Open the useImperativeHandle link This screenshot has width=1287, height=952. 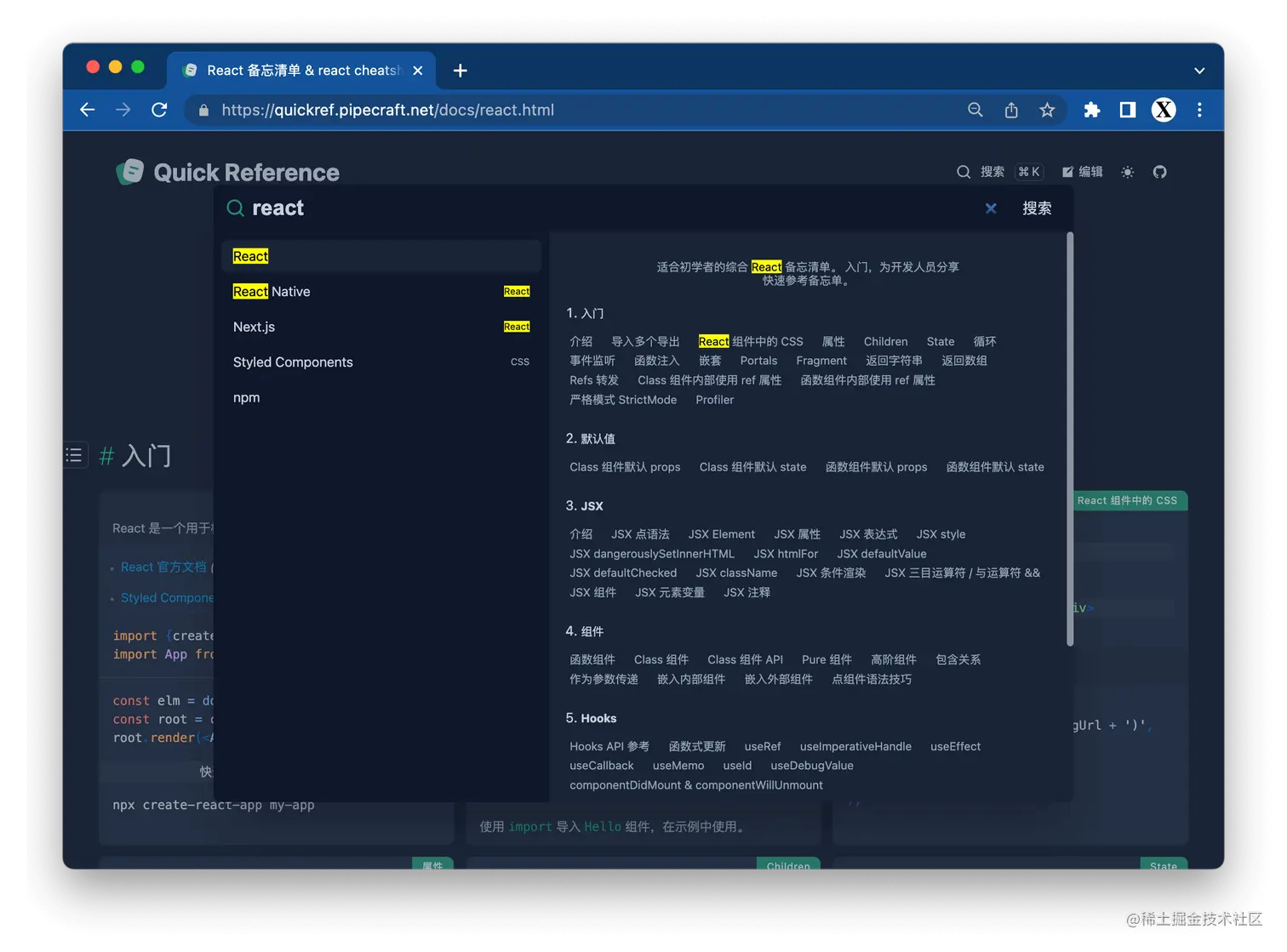pos(855,747)
